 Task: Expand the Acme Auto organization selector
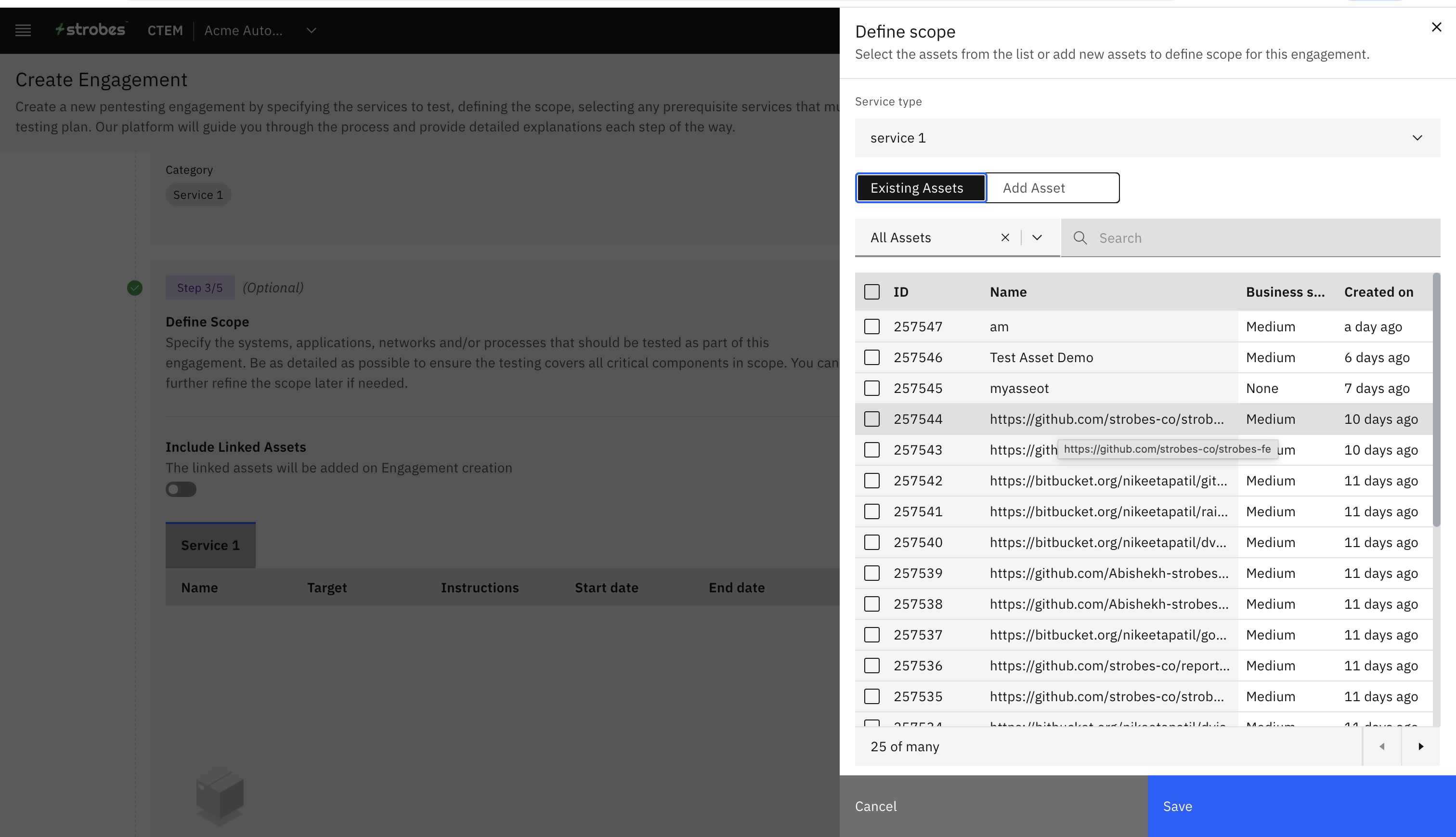pos(312,30)
